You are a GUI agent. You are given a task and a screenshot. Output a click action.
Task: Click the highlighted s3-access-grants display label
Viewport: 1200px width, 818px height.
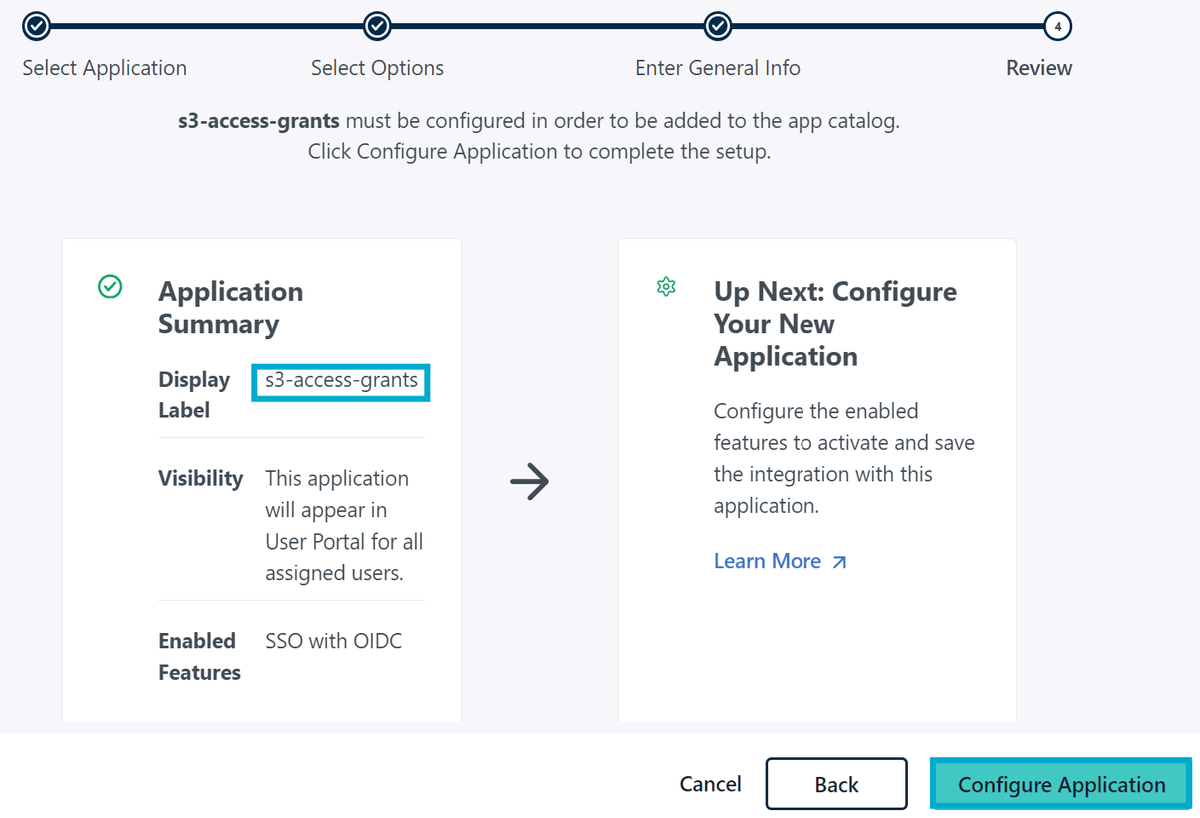point(340,381)
